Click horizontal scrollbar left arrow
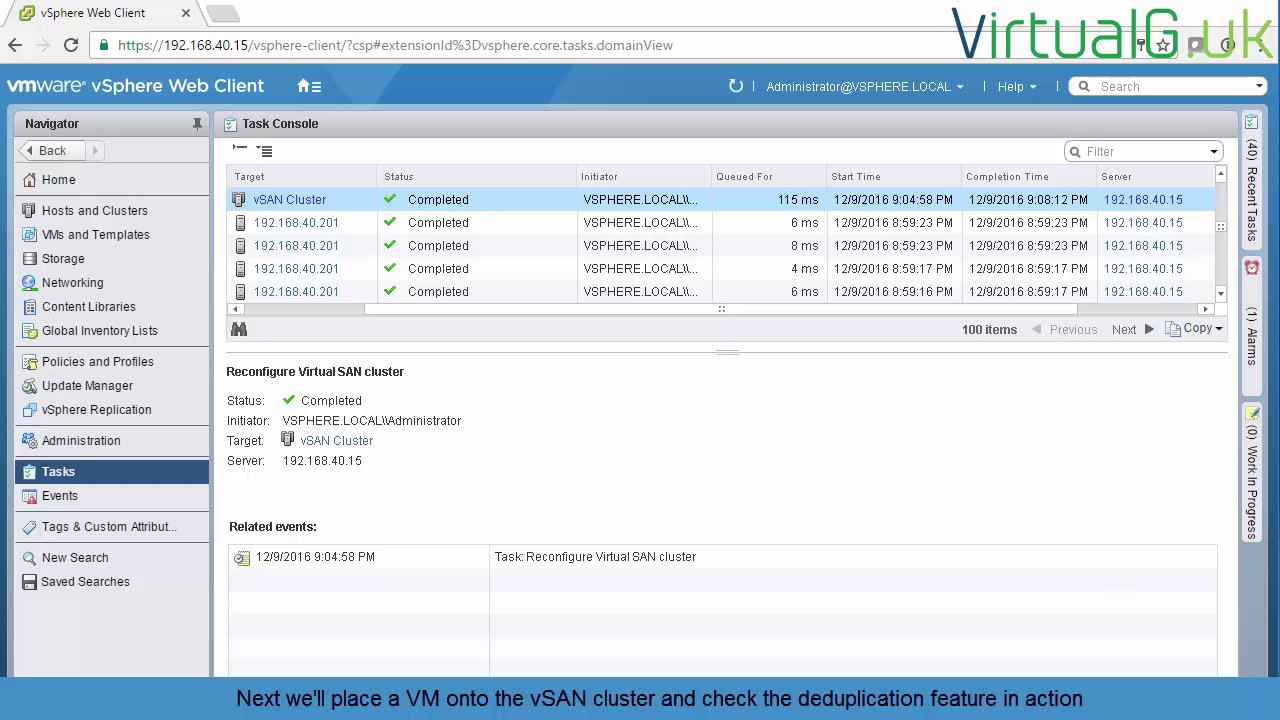This screenshot has width=1280, height=720. click(233, 309)
